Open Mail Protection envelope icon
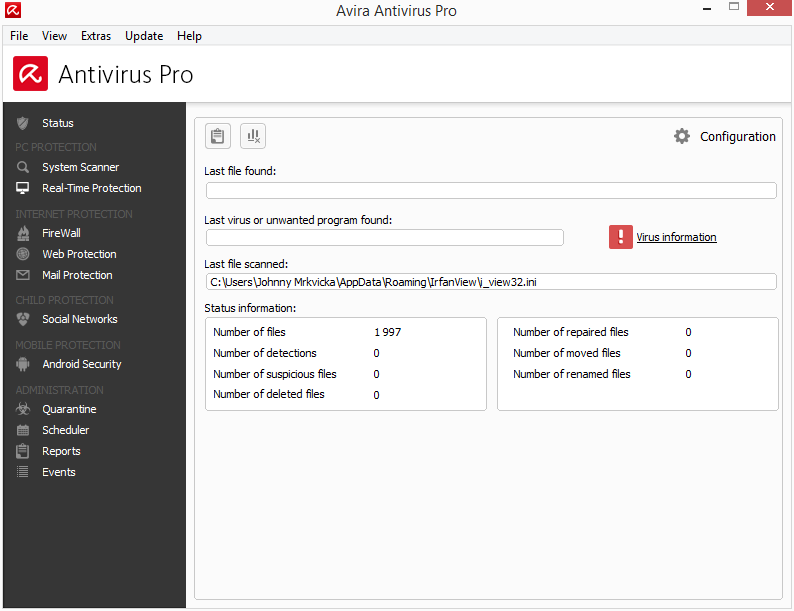 pos(22,275)
